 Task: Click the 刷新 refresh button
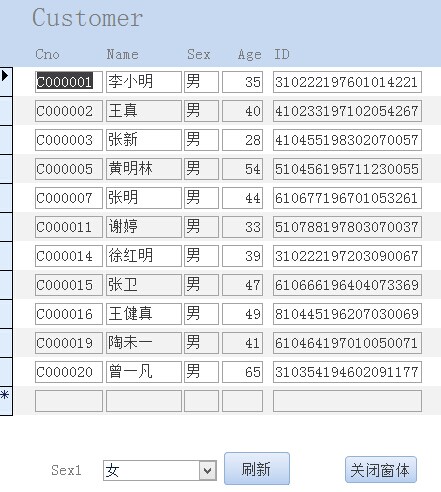click(x=257, y=468)
